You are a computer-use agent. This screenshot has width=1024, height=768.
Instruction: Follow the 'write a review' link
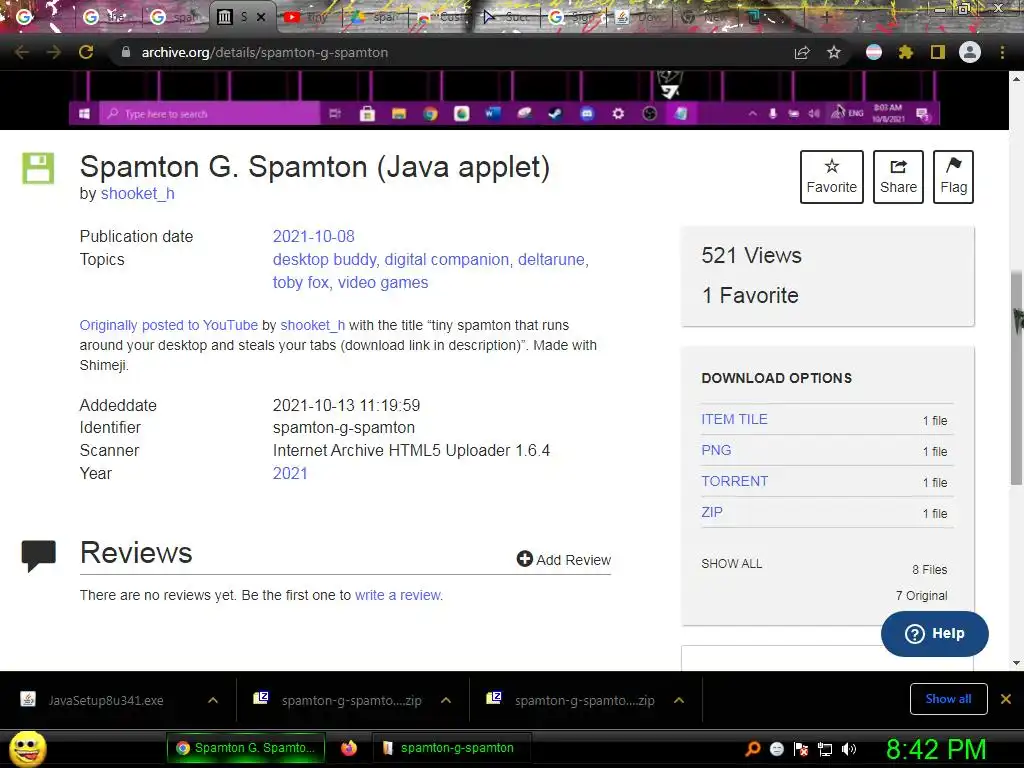pyautogui.click(x=398, y=595)
